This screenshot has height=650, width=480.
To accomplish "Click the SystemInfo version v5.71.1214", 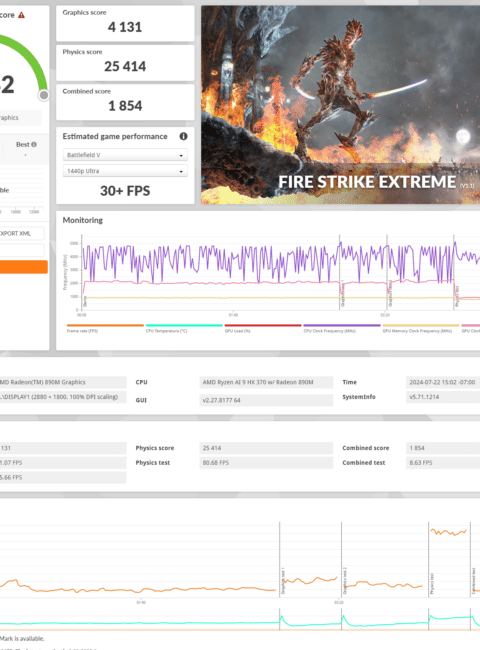I will point(443,397).
